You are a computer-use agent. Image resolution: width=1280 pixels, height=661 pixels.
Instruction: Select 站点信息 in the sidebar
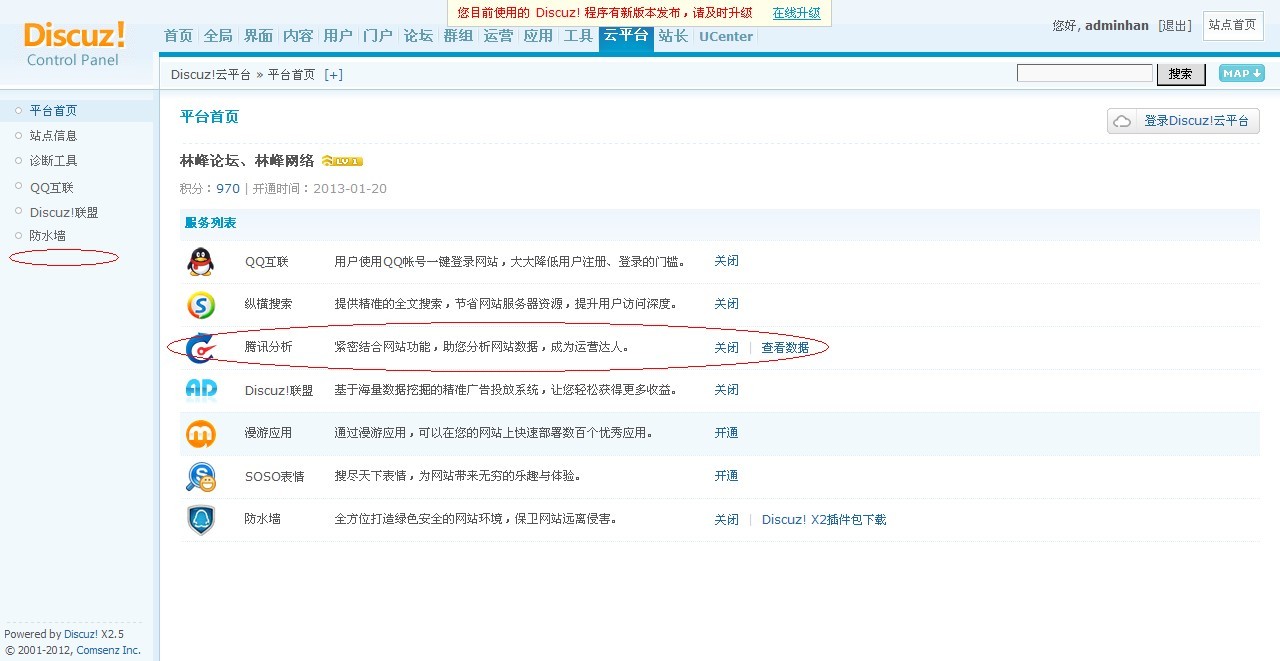53,136
